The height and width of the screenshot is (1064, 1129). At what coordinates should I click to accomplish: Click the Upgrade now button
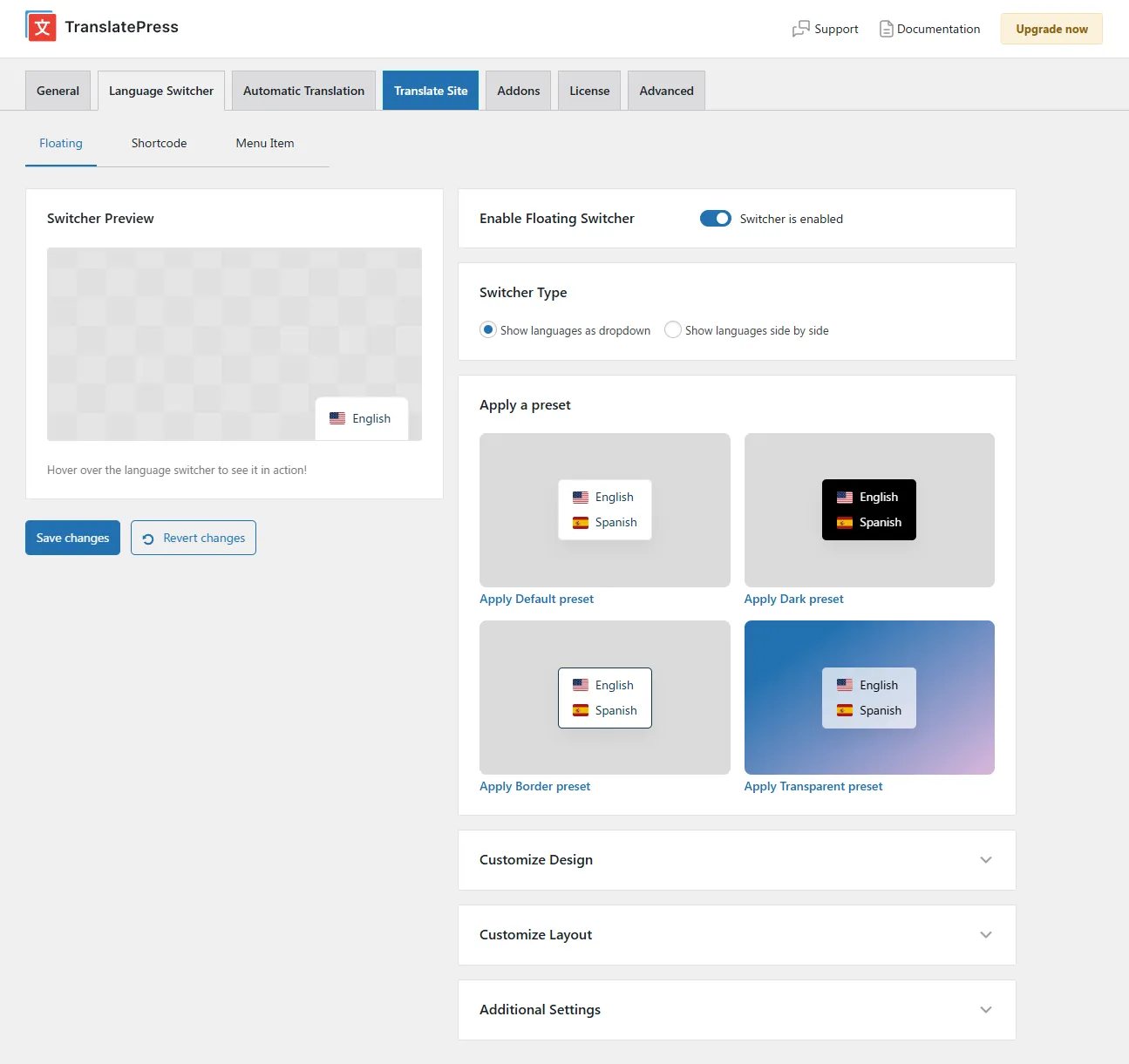pyautogui.click(x=1051, y=29)
